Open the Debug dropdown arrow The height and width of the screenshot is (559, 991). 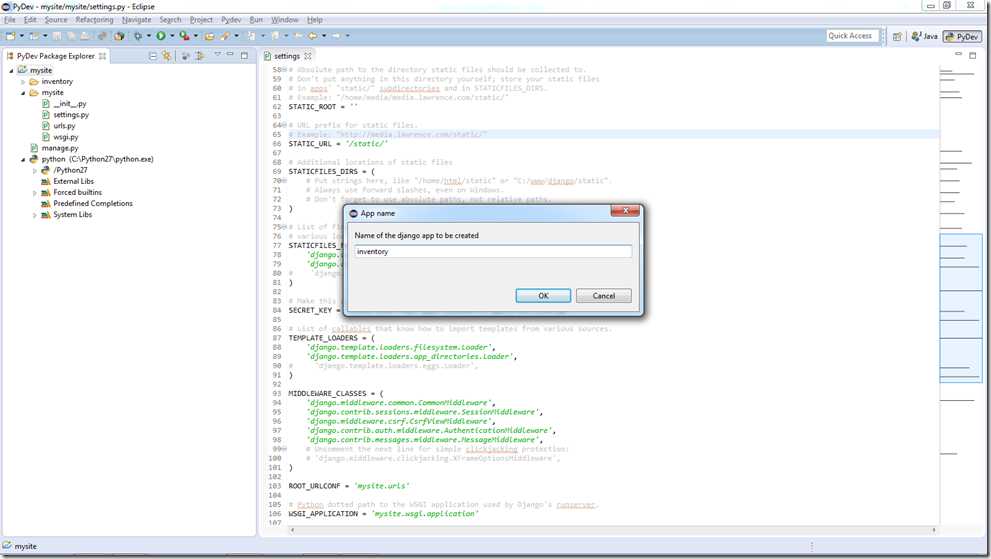tap(149, 36)
